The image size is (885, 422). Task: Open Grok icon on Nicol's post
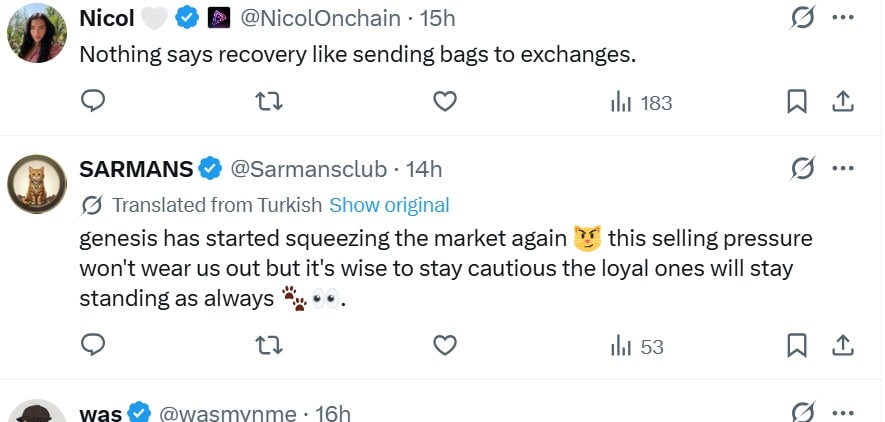801,17
